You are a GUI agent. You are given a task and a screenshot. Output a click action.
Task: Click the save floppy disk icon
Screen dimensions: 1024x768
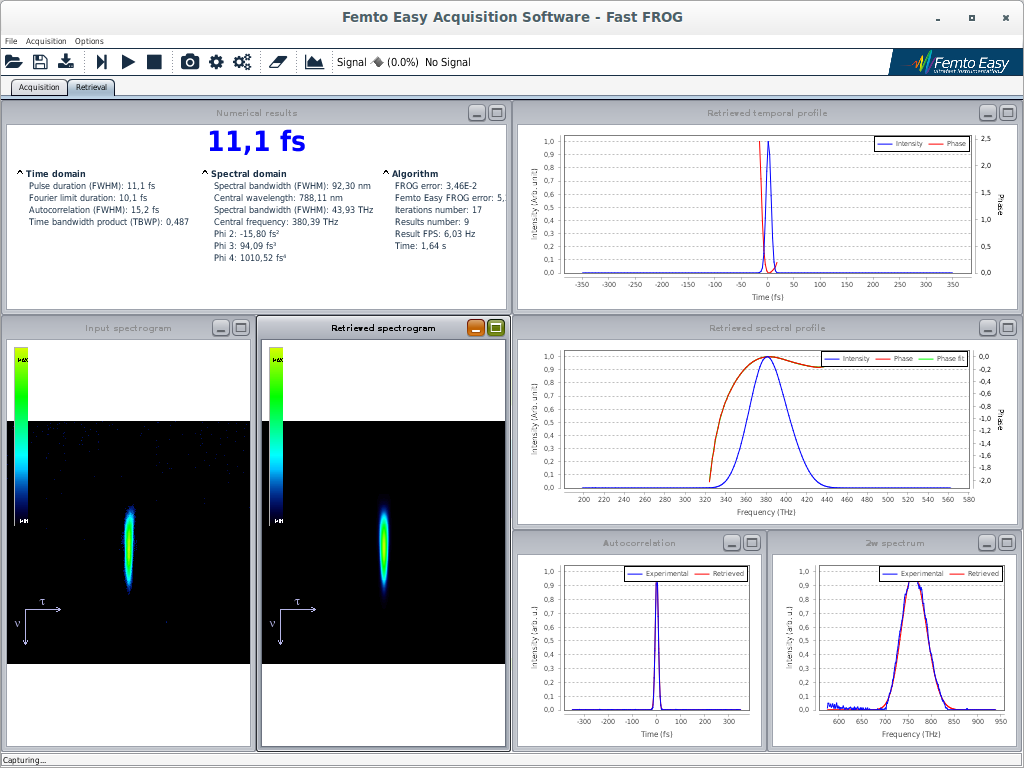coord(40,62)
